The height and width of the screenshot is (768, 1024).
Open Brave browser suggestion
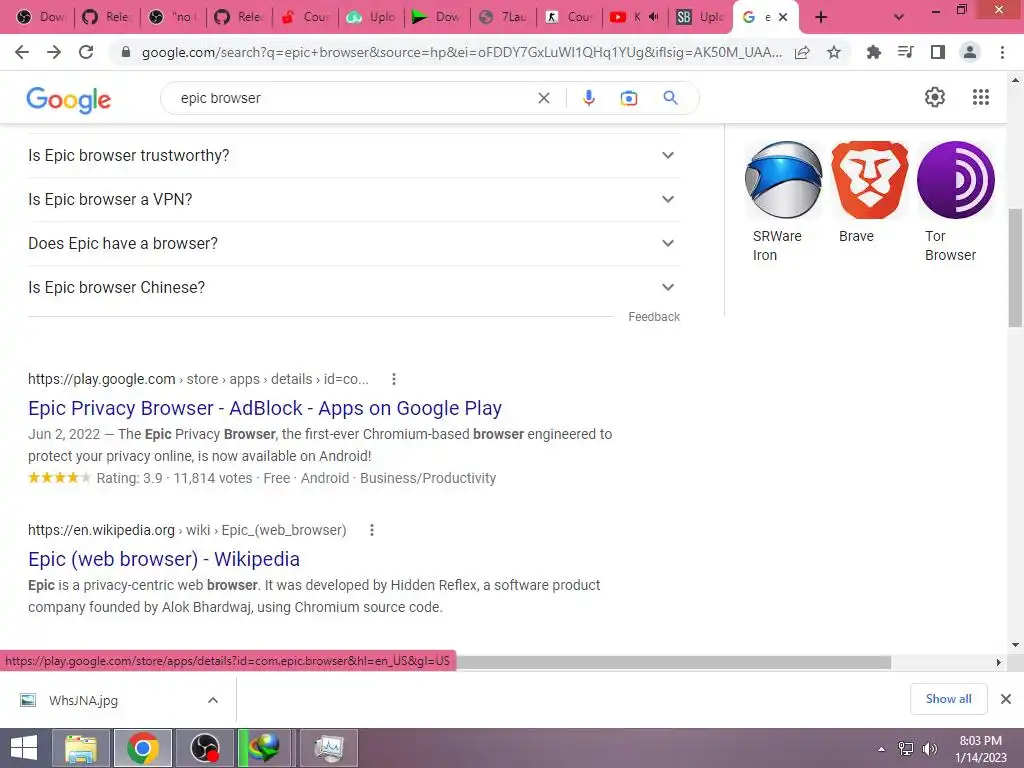pos(869,193)
